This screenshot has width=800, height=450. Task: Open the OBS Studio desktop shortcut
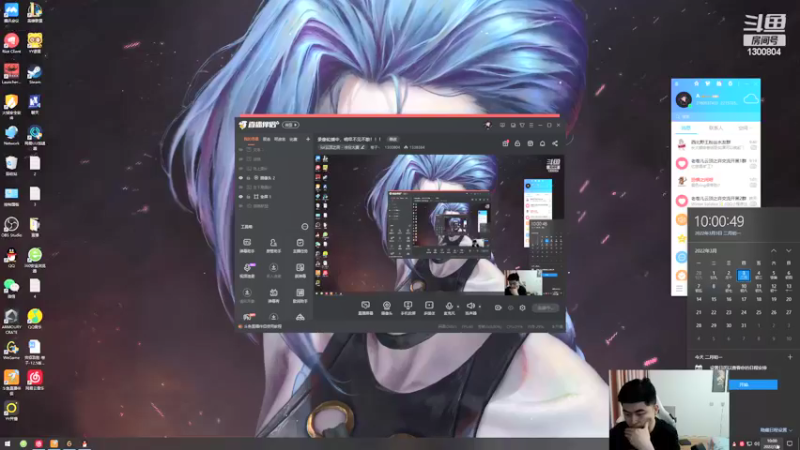click(x=11, y=227)
